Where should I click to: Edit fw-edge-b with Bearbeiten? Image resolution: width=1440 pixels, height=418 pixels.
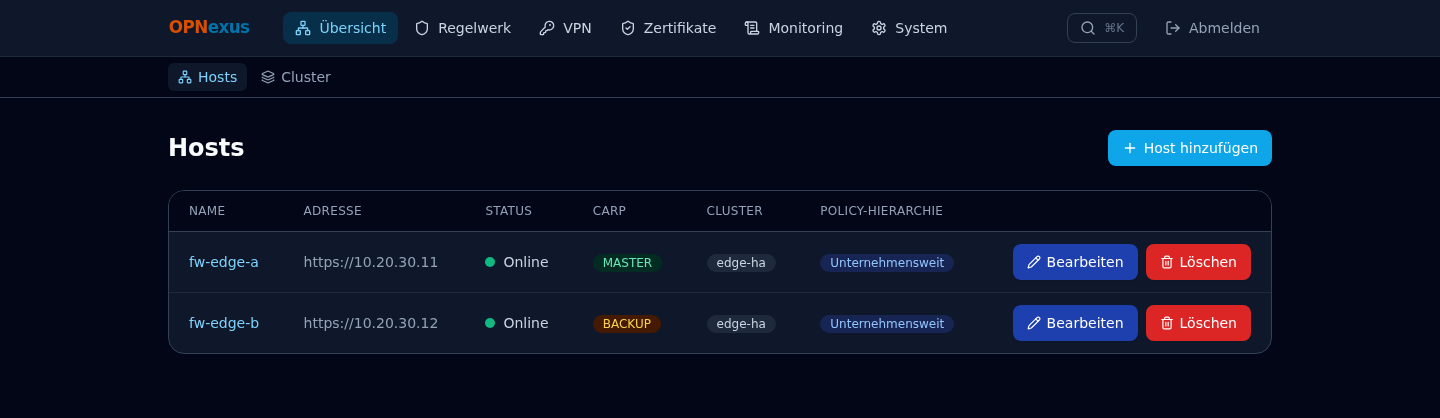coord(1075,323)
